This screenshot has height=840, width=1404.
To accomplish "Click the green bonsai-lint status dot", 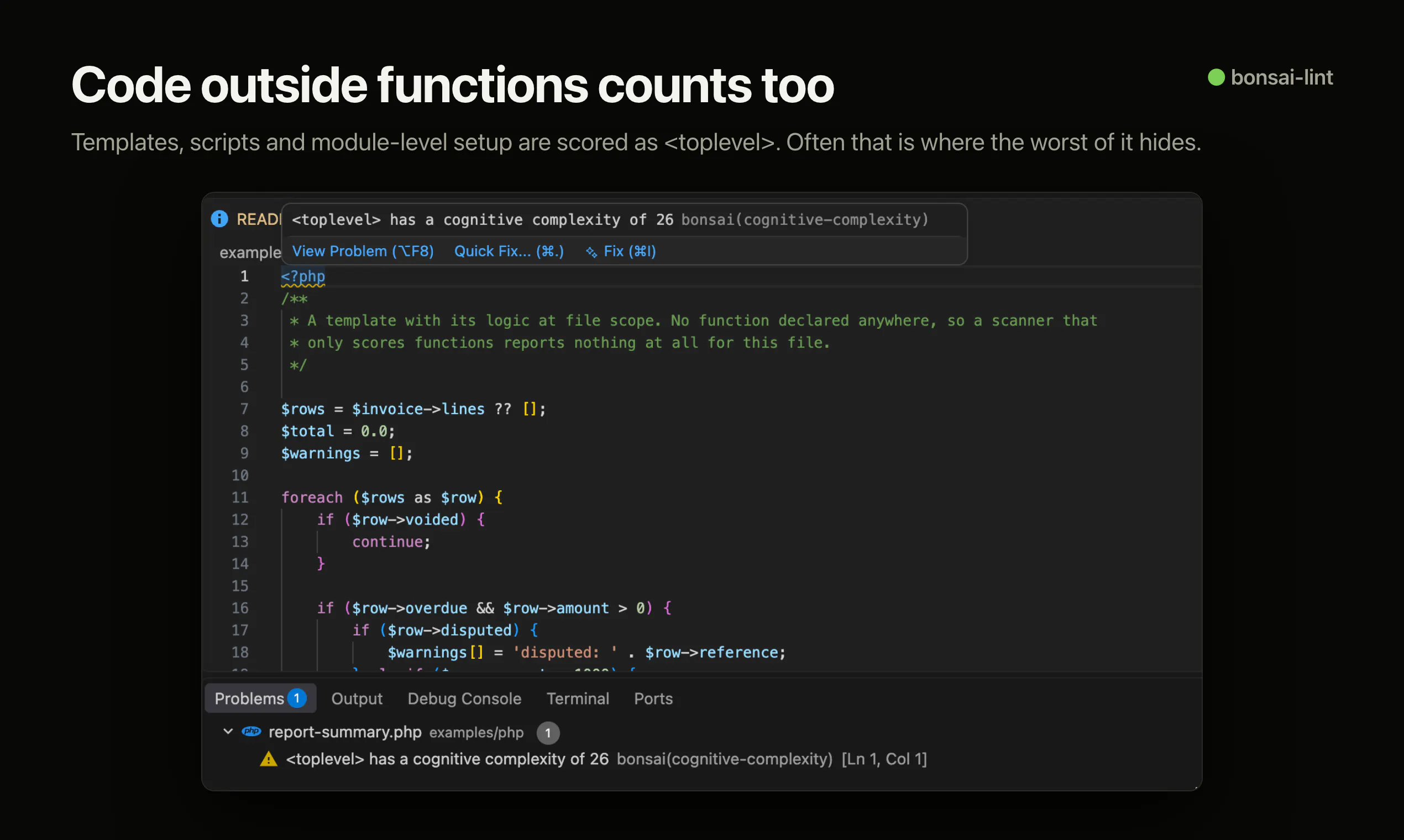I will click(x=1216, y=77).
